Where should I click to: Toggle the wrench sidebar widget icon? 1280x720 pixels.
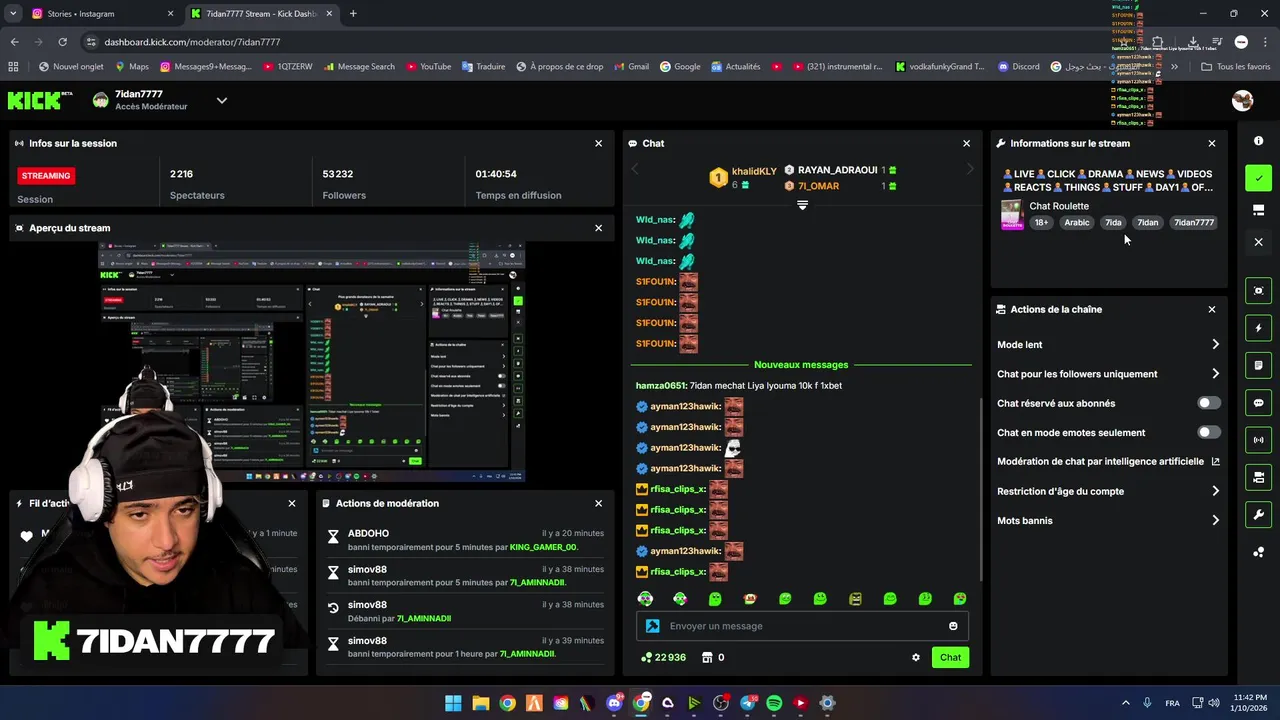point(1258,515)
